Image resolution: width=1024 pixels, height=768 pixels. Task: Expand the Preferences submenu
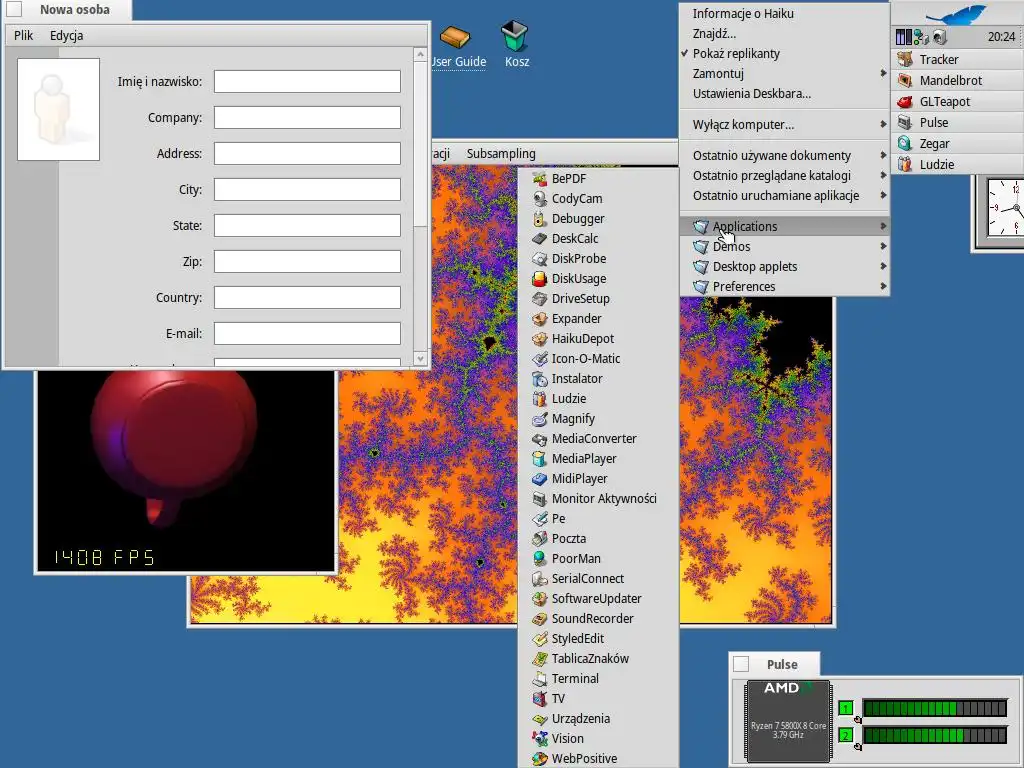pos(784,287)
